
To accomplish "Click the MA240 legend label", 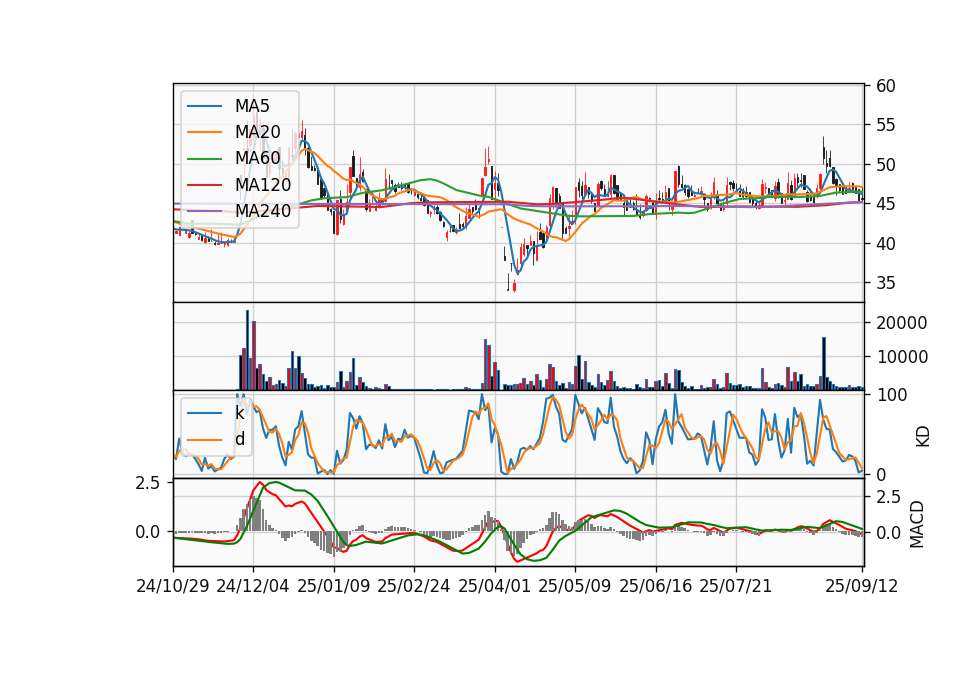I will tap(263, 211).
